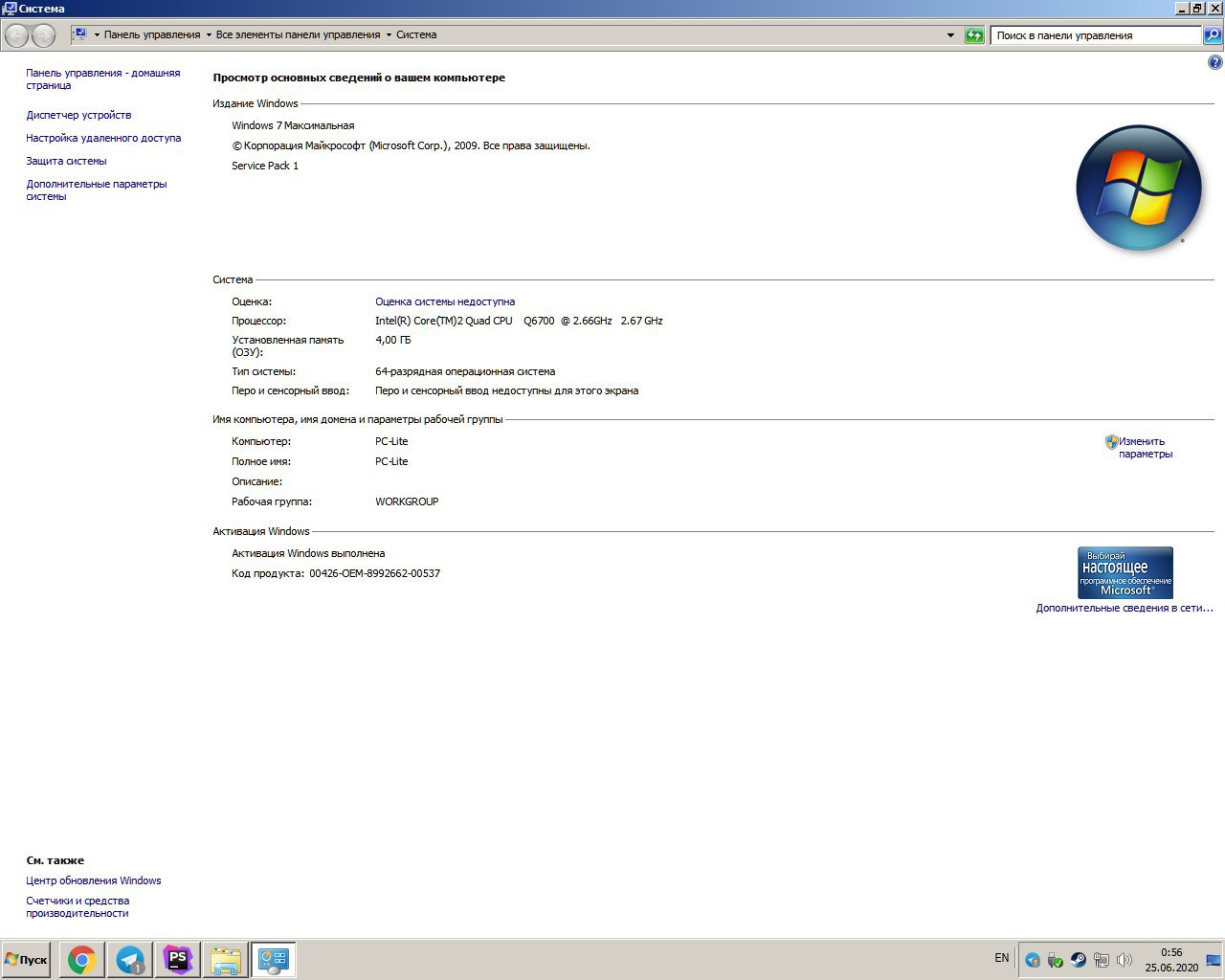
Task: Open Дополнительные параметры системы
Action: click(x=96, y=190)
